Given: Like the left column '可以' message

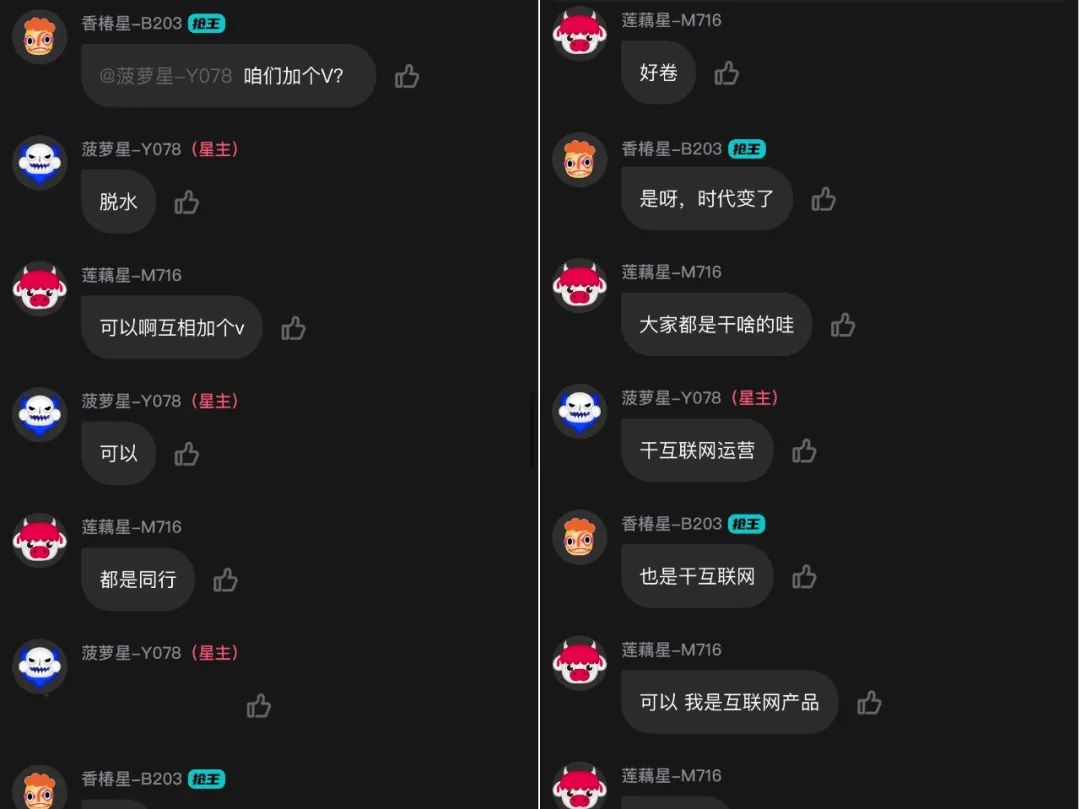Looking at the screenshot, I should 187,454.
